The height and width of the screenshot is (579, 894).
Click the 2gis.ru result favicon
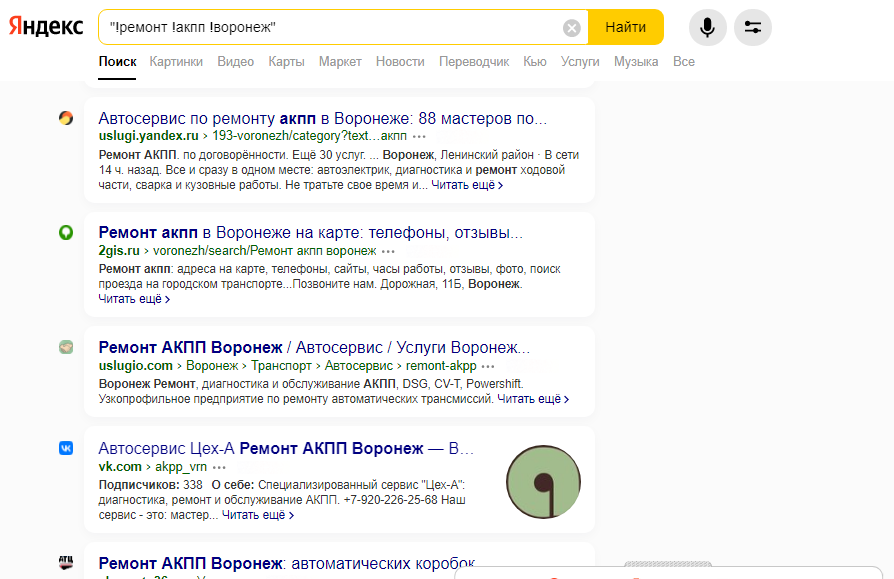(66, 233)
